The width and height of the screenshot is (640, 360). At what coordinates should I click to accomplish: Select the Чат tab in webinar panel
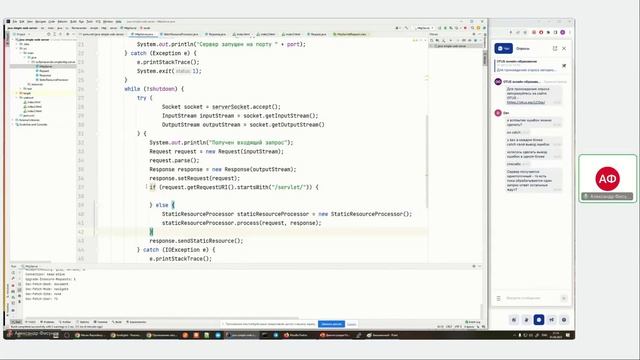(504, 49)
